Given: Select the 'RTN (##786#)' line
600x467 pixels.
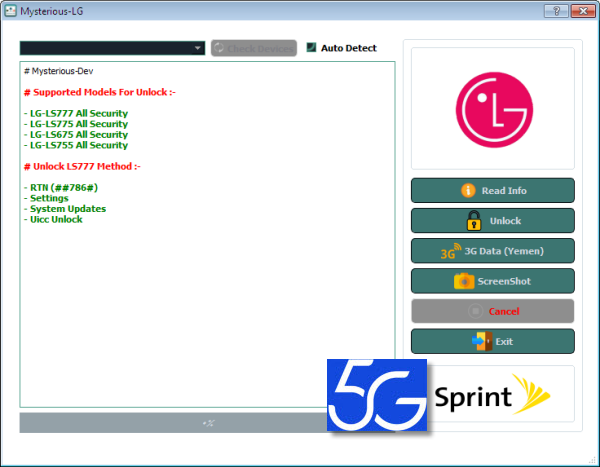Looking at the screenshot, I should [61, 188].
